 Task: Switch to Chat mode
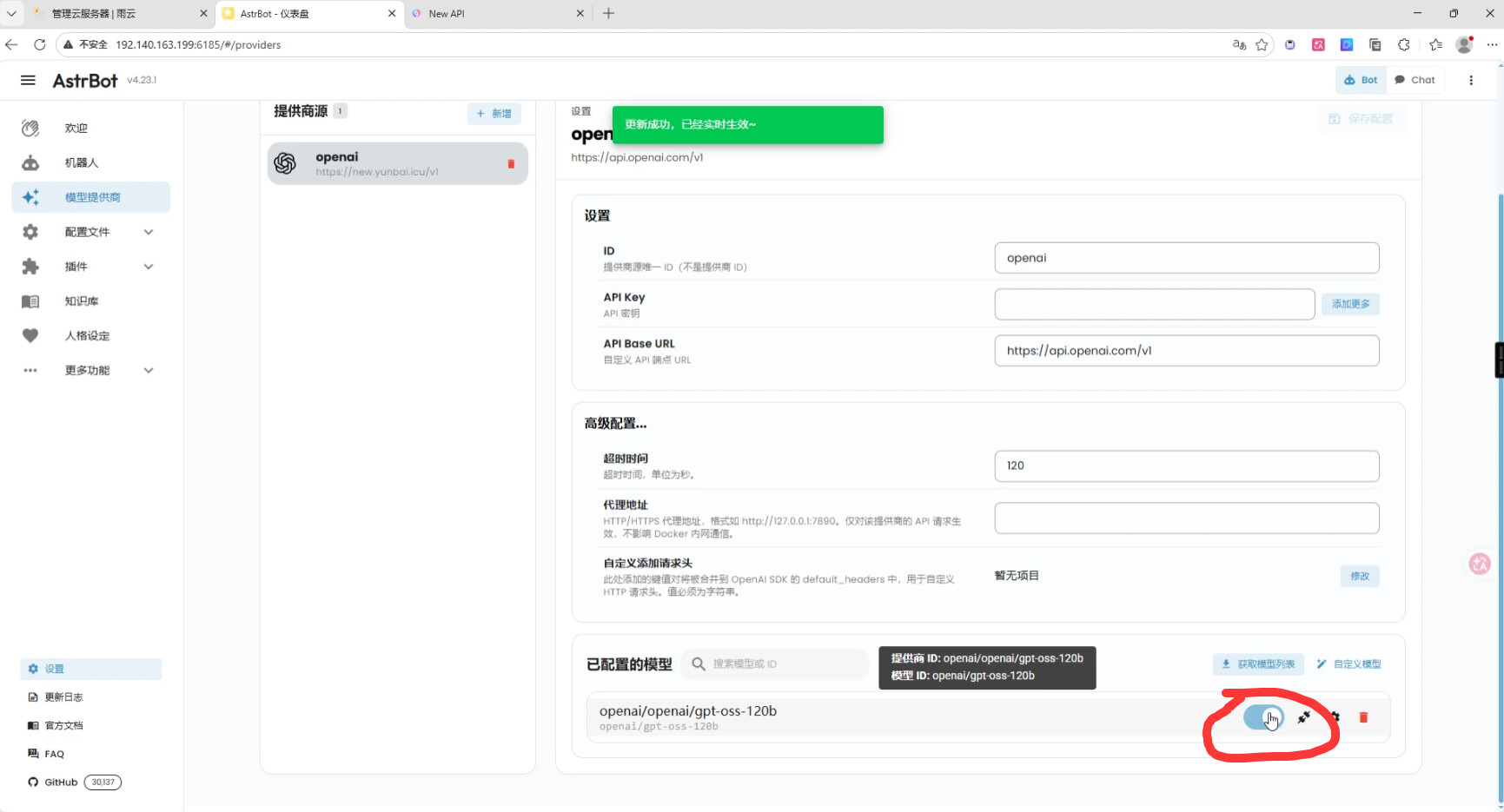pyautogui.click(x=1415, y=80)
